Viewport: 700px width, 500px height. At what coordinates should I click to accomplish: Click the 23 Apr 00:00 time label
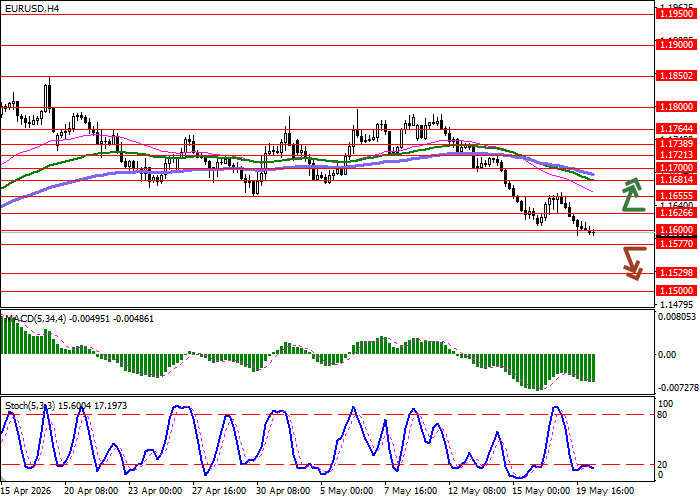click(155, 491)
